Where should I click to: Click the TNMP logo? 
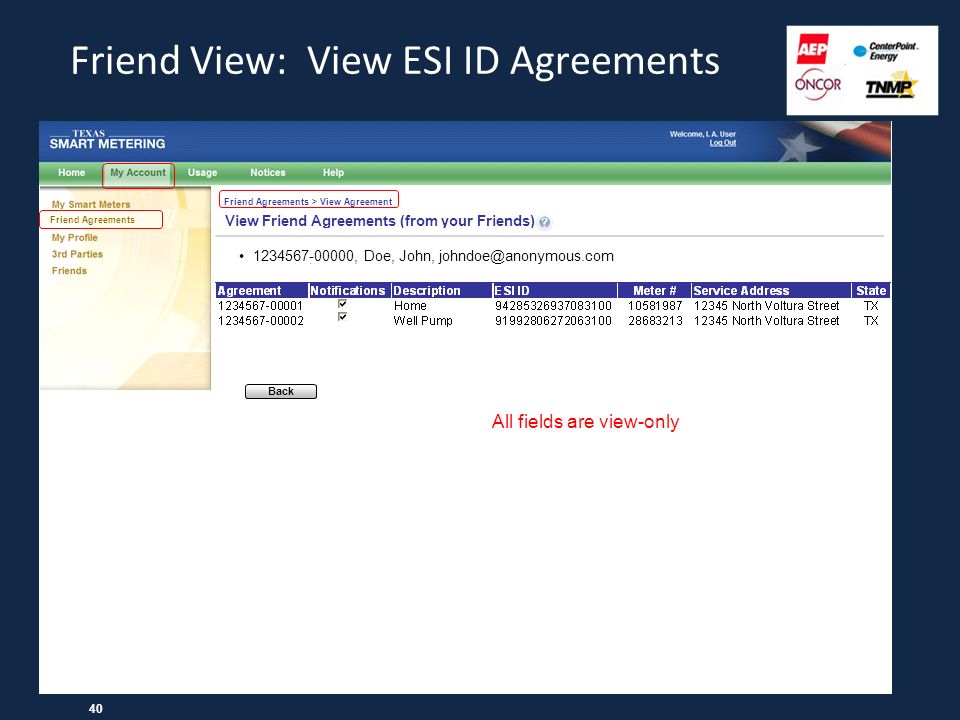tap(891, 87)
